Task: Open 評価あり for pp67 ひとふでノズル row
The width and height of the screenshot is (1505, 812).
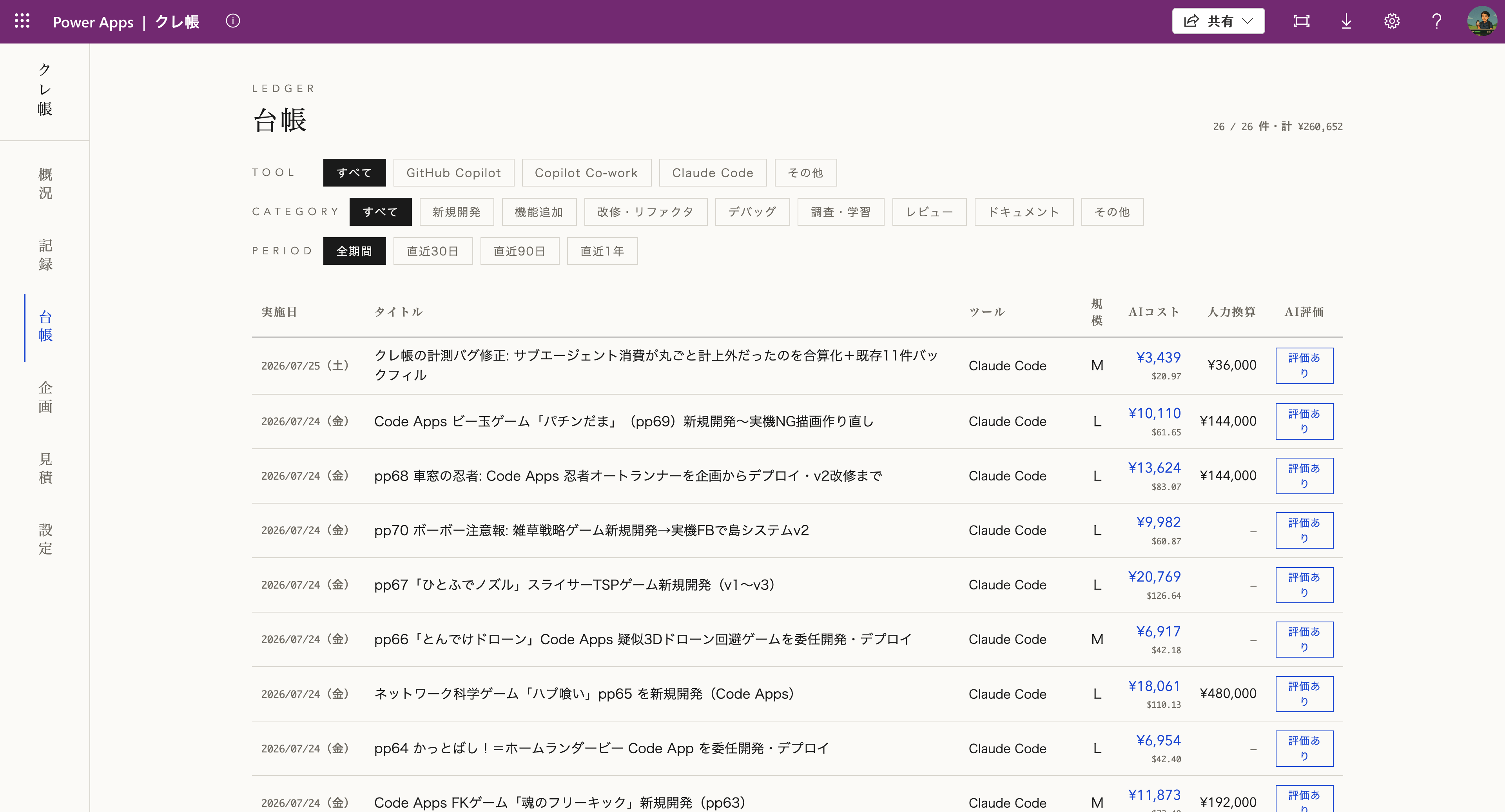Action: pyautogui.click(x=1304, y=585)
